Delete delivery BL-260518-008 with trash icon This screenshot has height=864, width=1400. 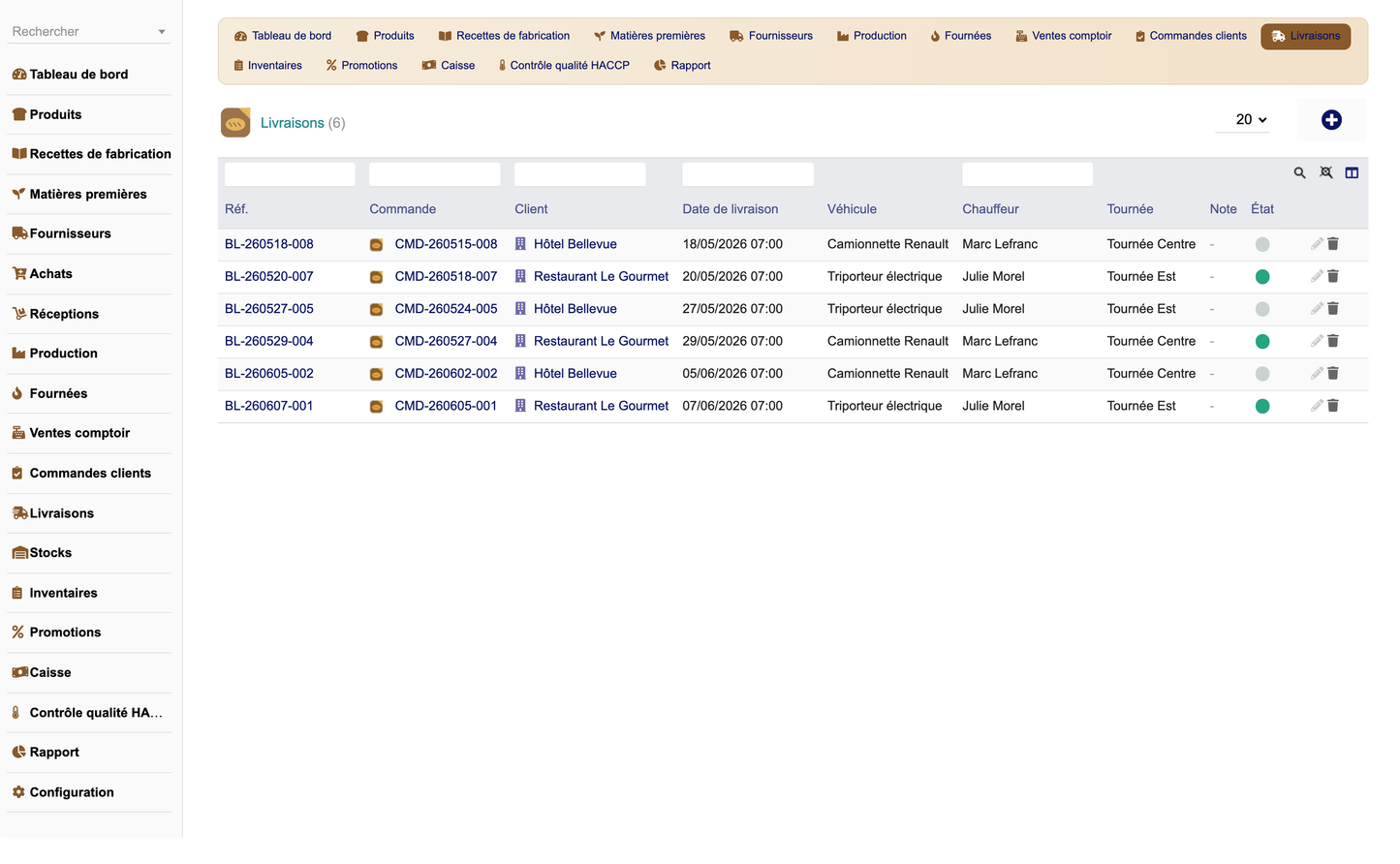[1333, 244]
